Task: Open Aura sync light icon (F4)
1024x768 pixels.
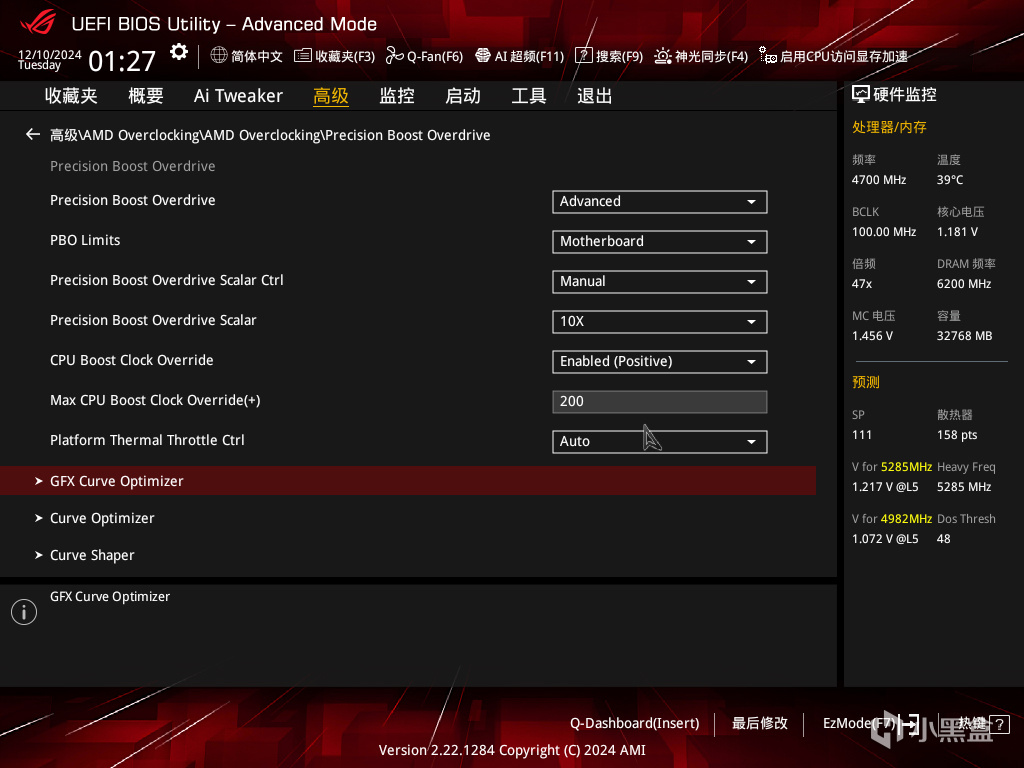Action: (x=662, y=56)
